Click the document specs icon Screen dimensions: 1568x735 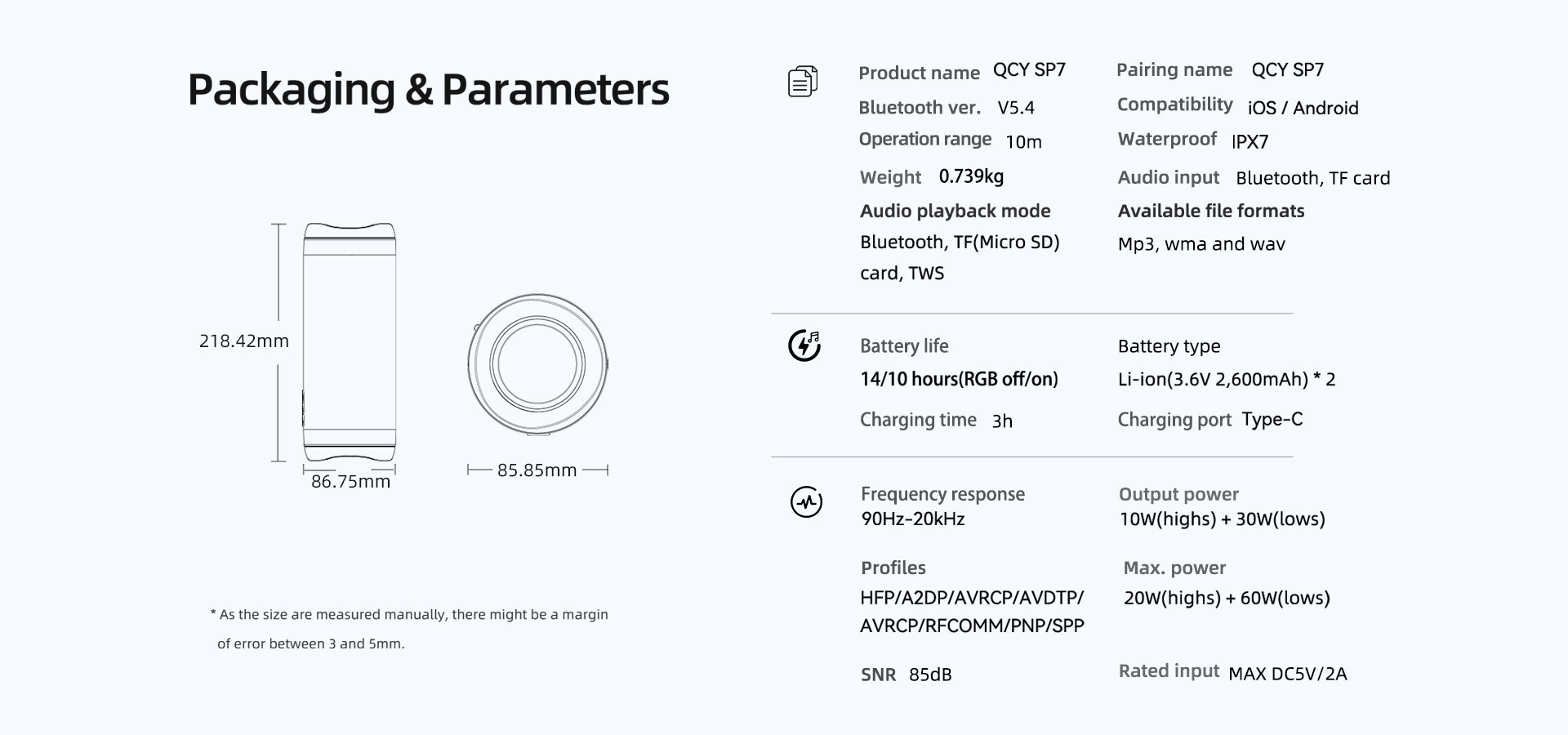click(802, 82)
